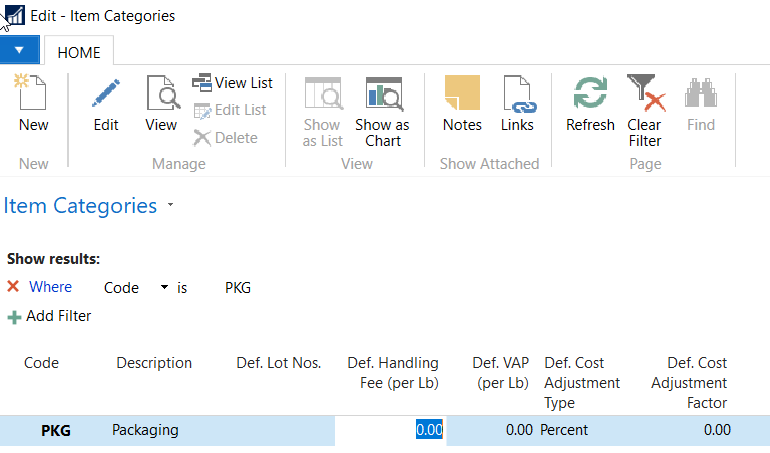Screen dimensions: 770x453
Task: Open the blue application menu dropdown
Action: pos(19,49)
